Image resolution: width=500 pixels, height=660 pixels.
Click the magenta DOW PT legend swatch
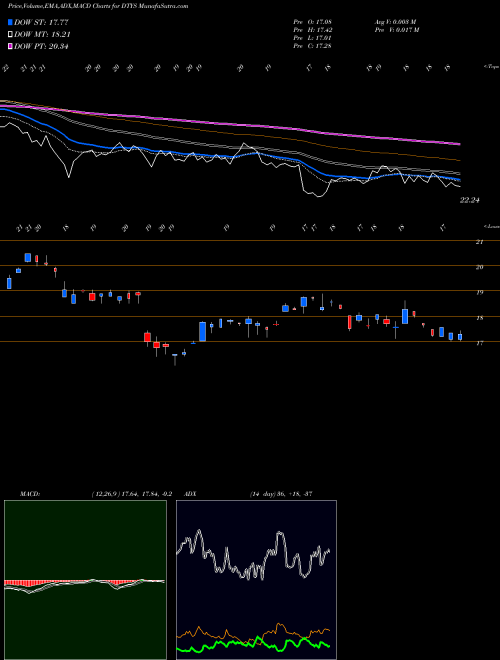click(10, 46)
